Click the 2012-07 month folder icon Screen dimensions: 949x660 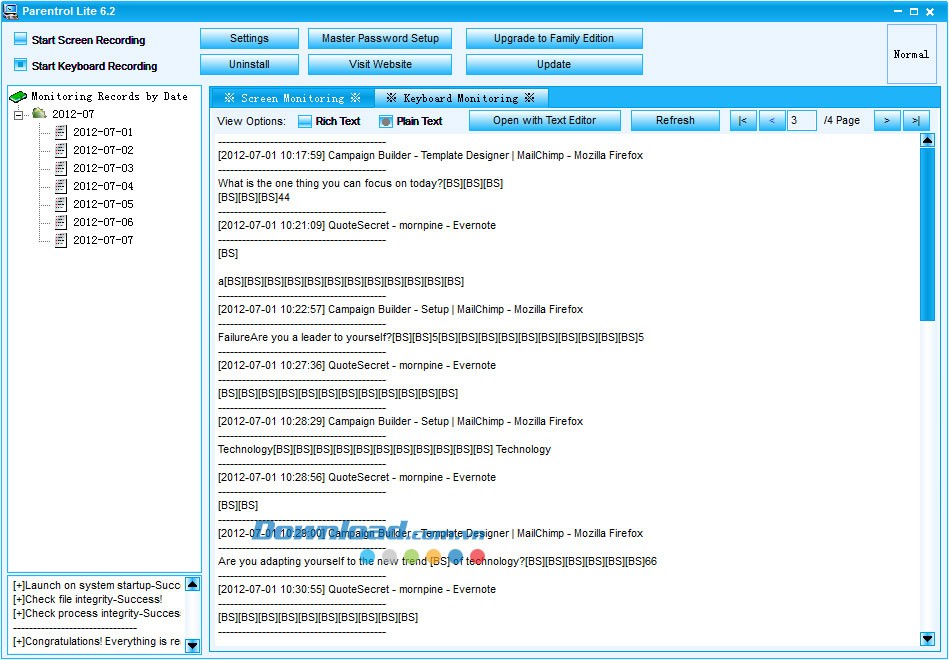tap(39, 114)
